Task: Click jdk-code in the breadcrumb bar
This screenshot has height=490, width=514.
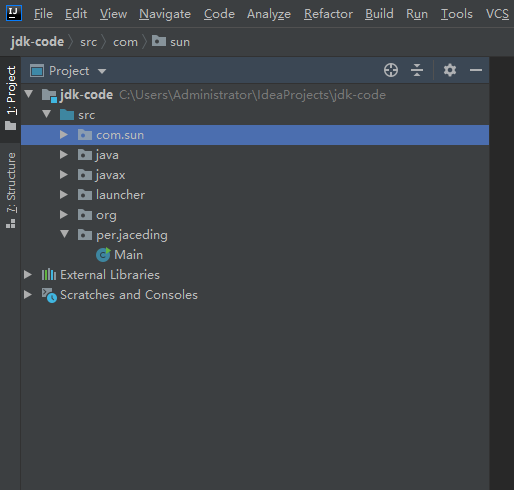Action: click(37, 42)
